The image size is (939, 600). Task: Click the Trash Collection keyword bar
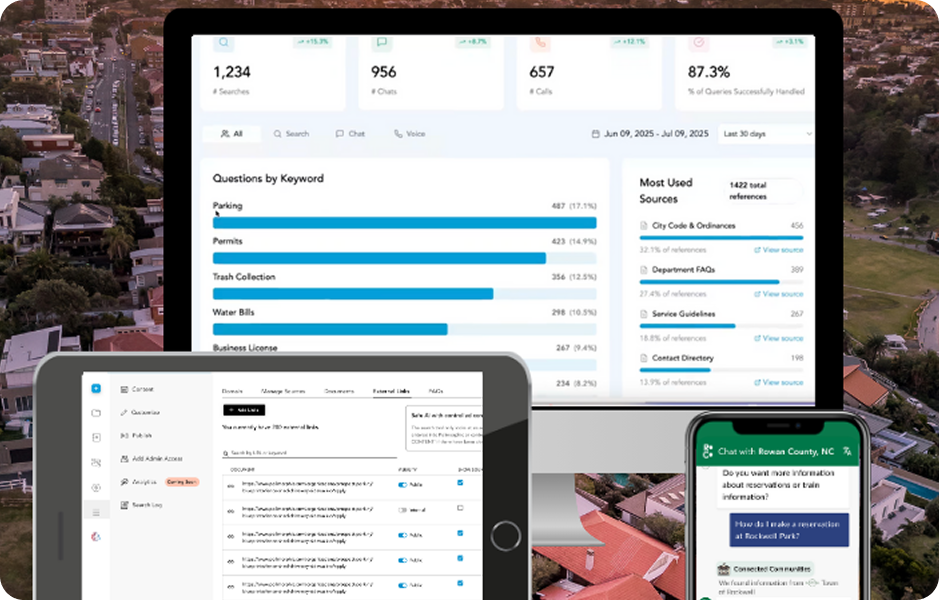[x=404, y=294]
